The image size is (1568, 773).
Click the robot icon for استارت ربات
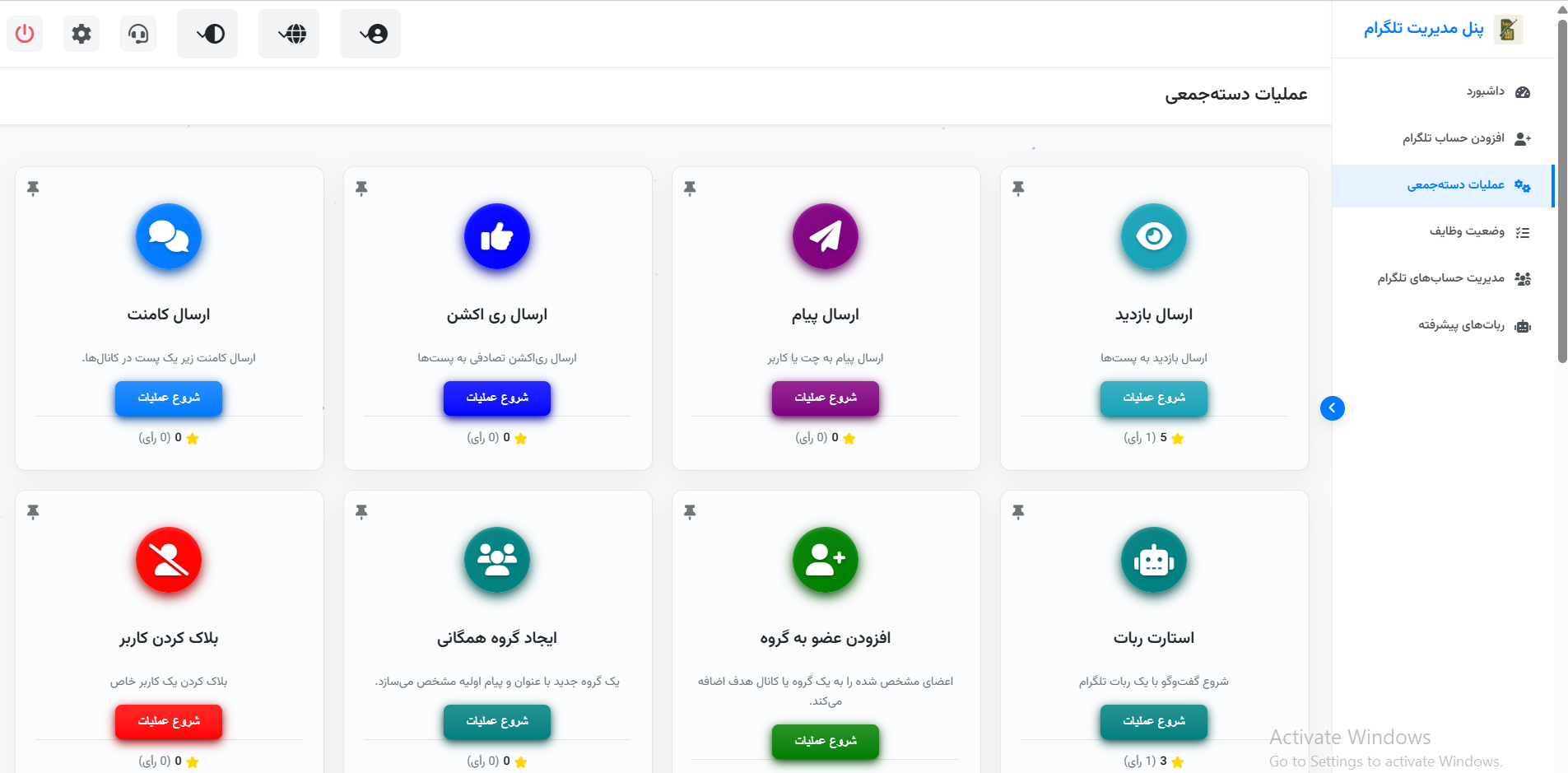(1153, 560)
